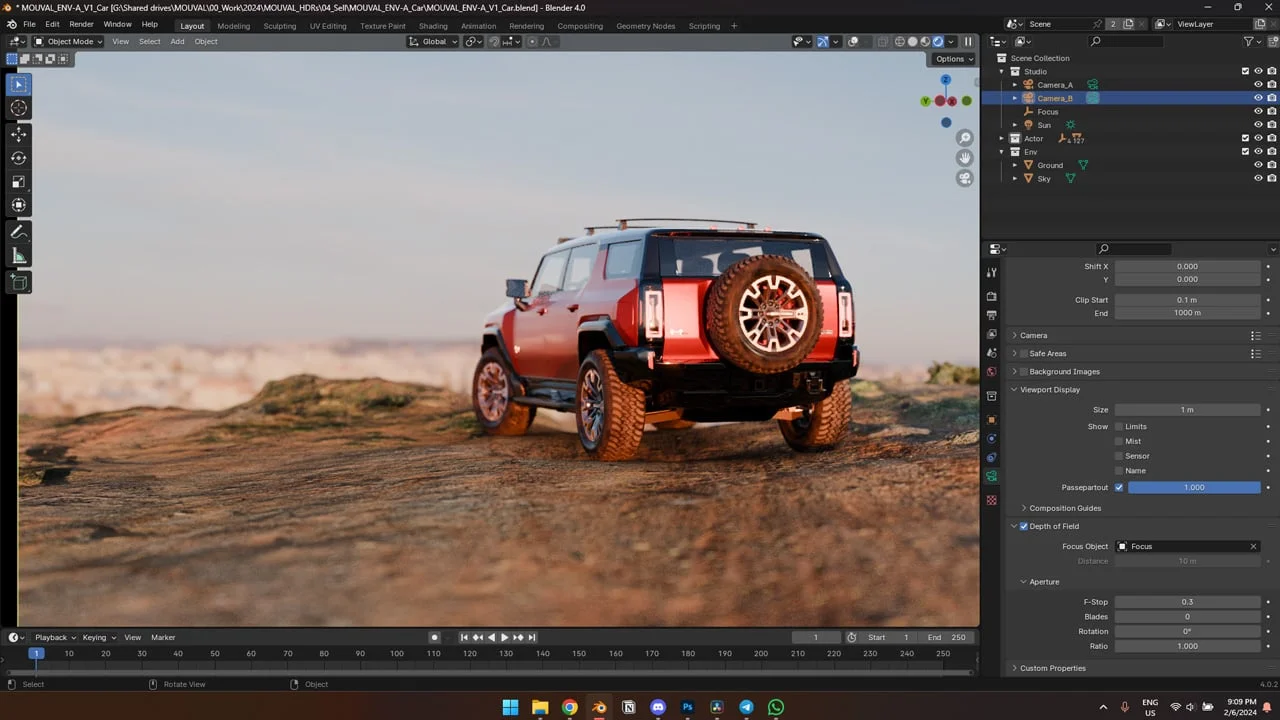The width and height of the screenshot is (1280, 720).
Task: Open the Global transform orientation dropdown
Action: pos(432,41)
